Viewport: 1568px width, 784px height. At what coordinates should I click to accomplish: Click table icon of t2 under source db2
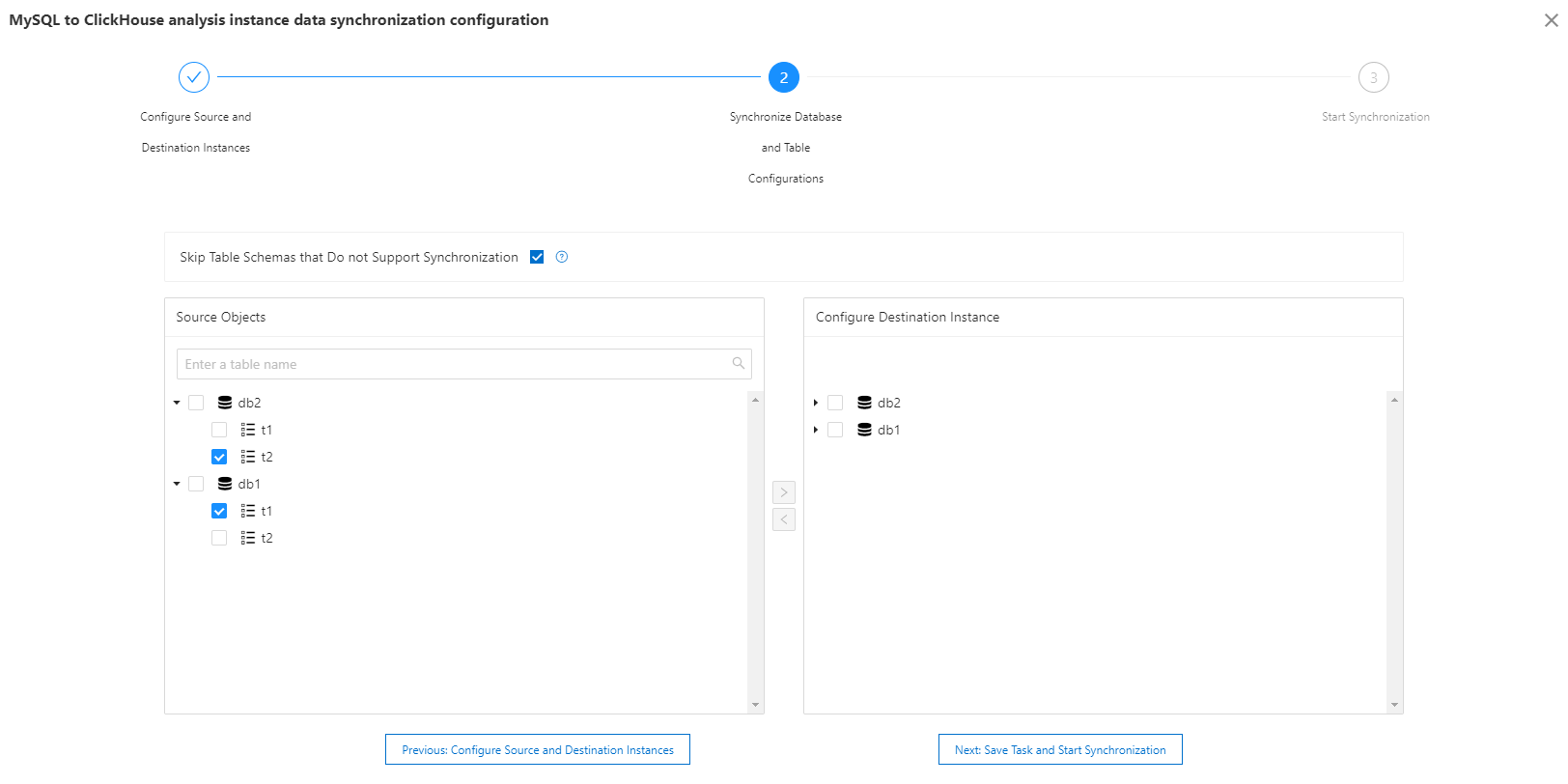(248, 457)
